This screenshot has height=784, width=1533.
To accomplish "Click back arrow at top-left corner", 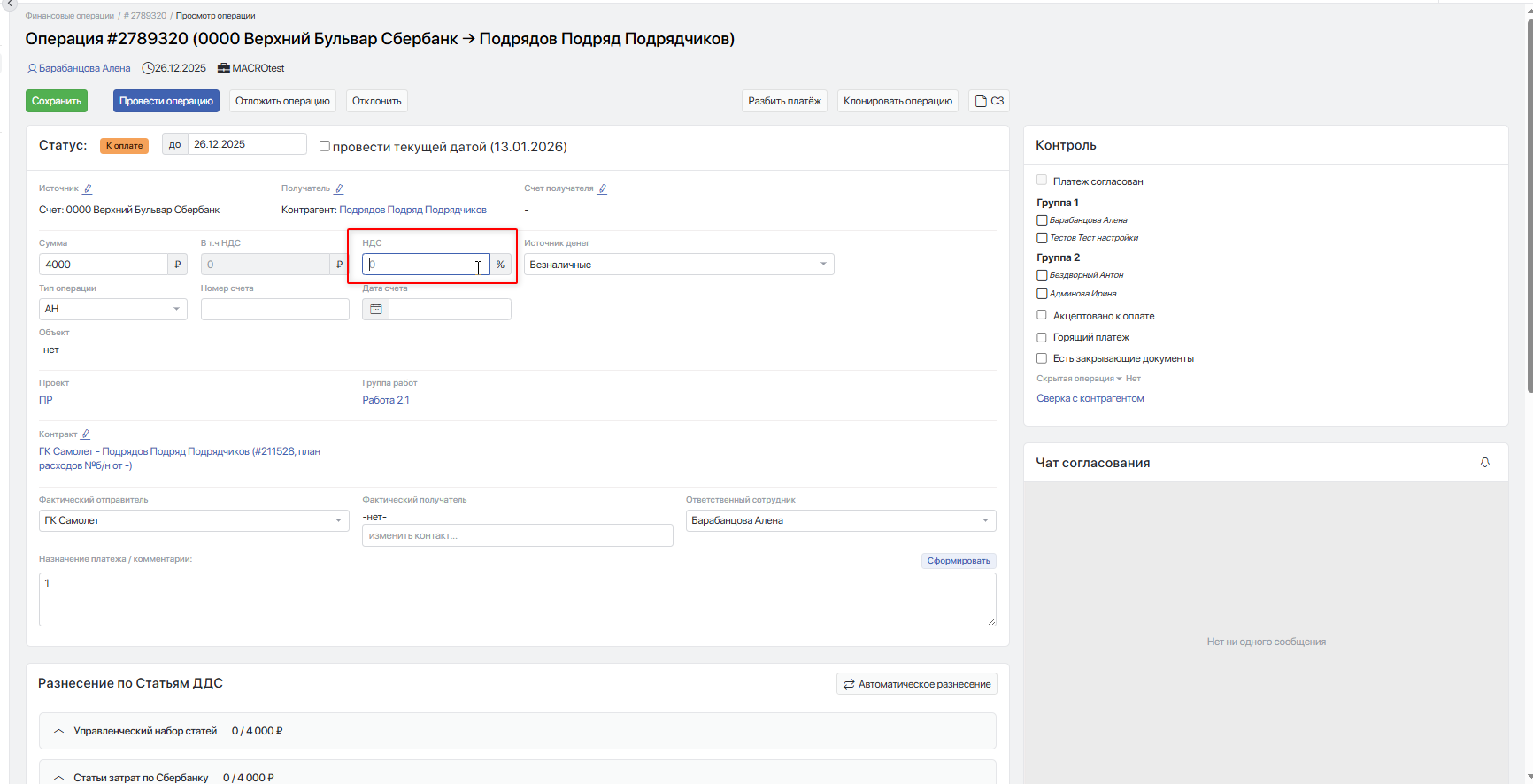I will pos(8,4).
